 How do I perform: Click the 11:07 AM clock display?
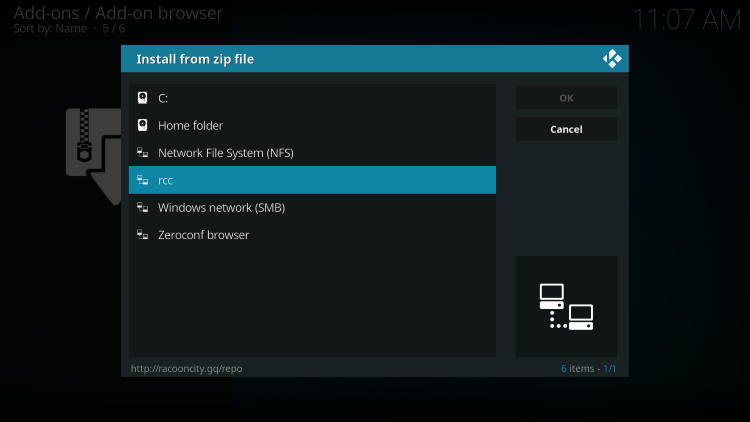coord(686,18)
